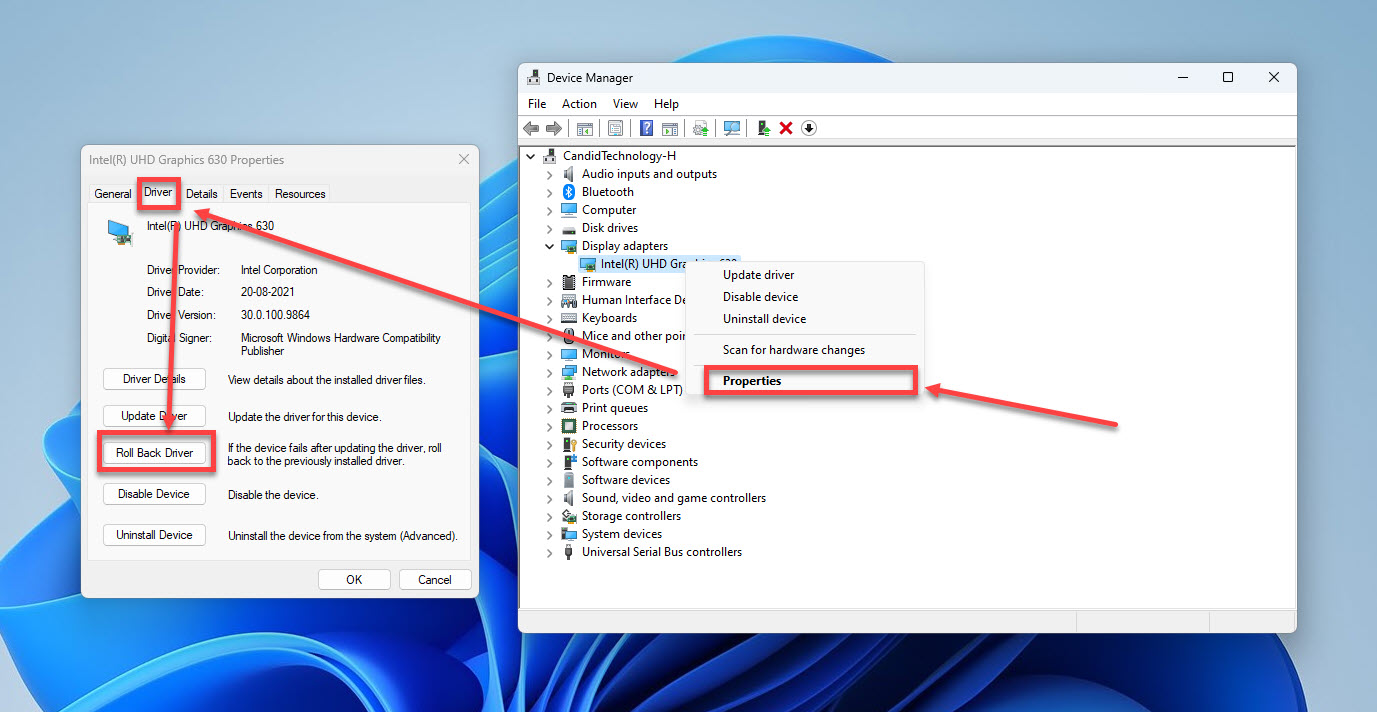Click the scan for hardware changes monitor icon
The width and height of the screenshot is (1377, 712).
[732, 128]
